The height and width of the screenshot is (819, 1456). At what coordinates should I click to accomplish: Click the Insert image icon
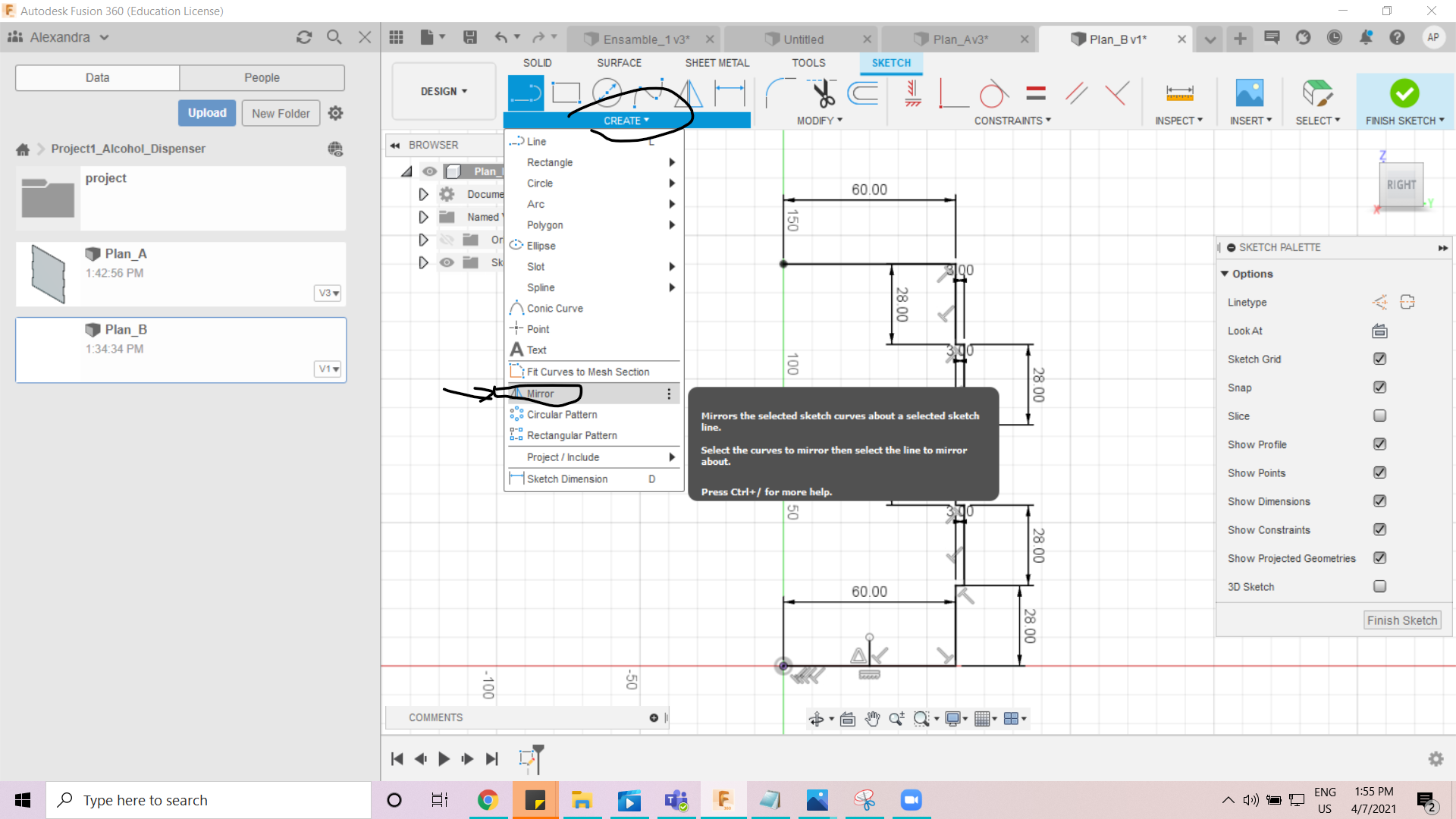(x=1250, y=93)
